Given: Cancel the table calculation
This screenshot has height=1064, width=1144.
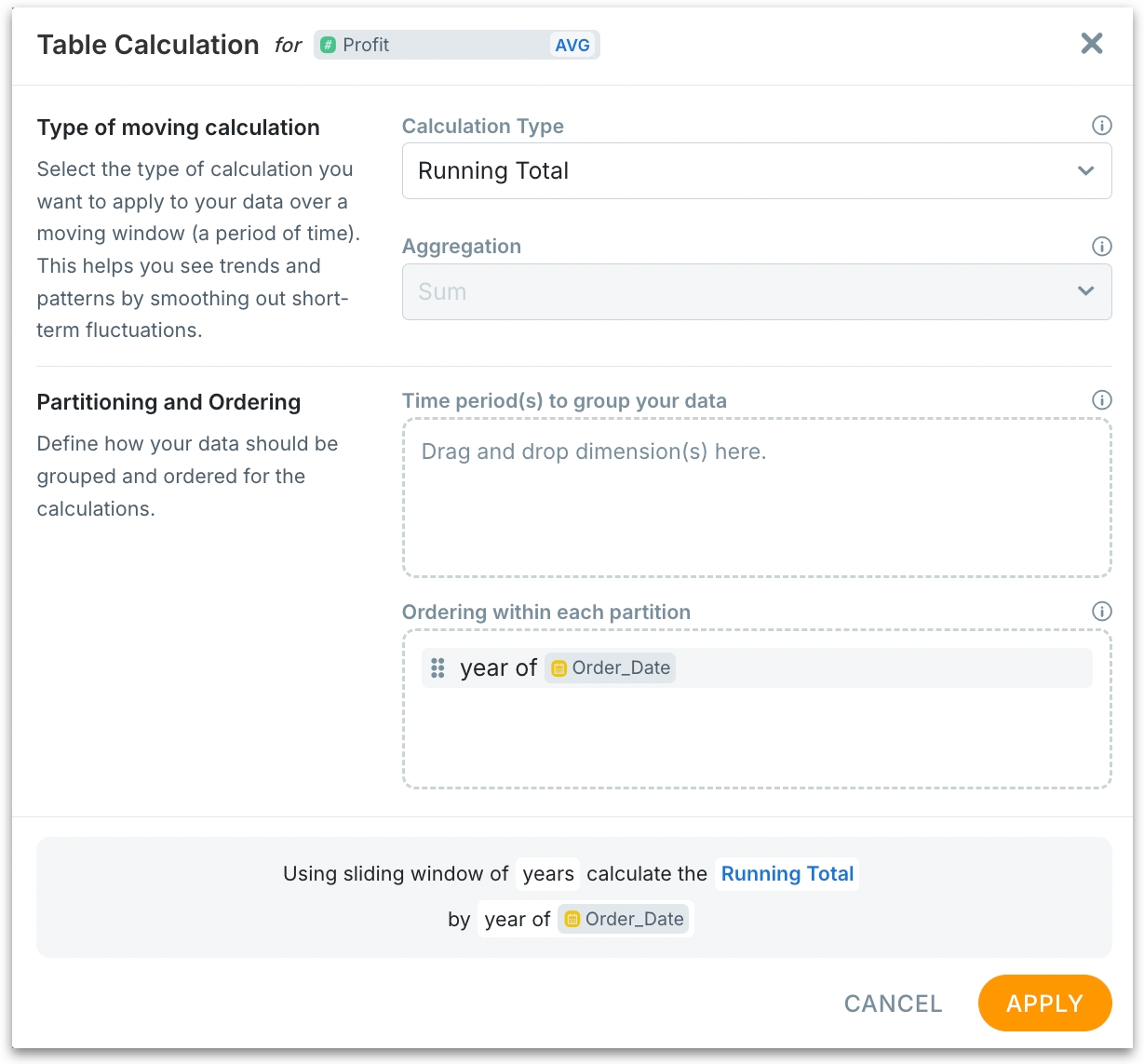Looking at the screenshot, I should (x=893, y=1003).
